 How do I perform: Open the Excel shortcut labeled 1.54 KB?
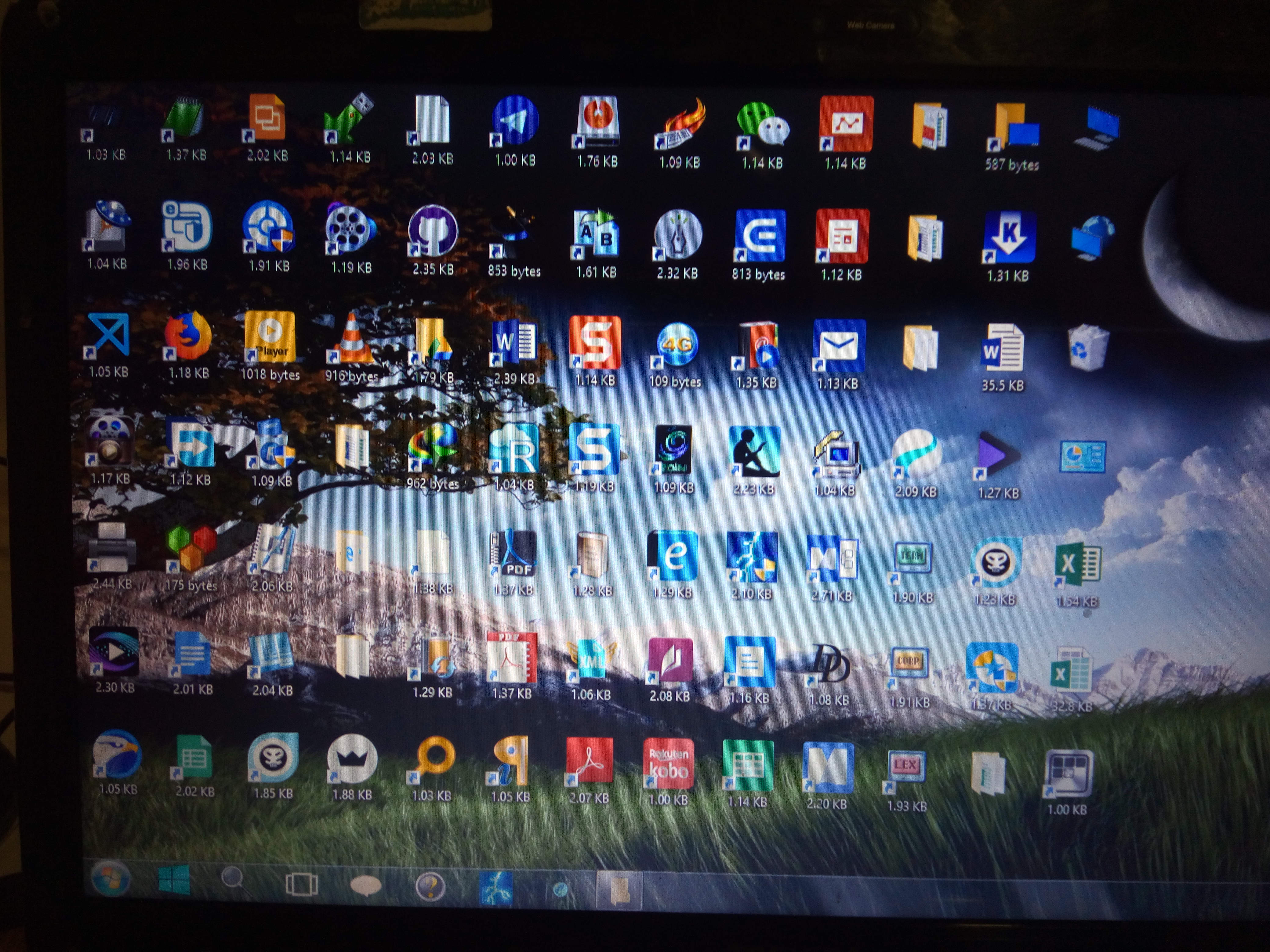(1078, 565)
